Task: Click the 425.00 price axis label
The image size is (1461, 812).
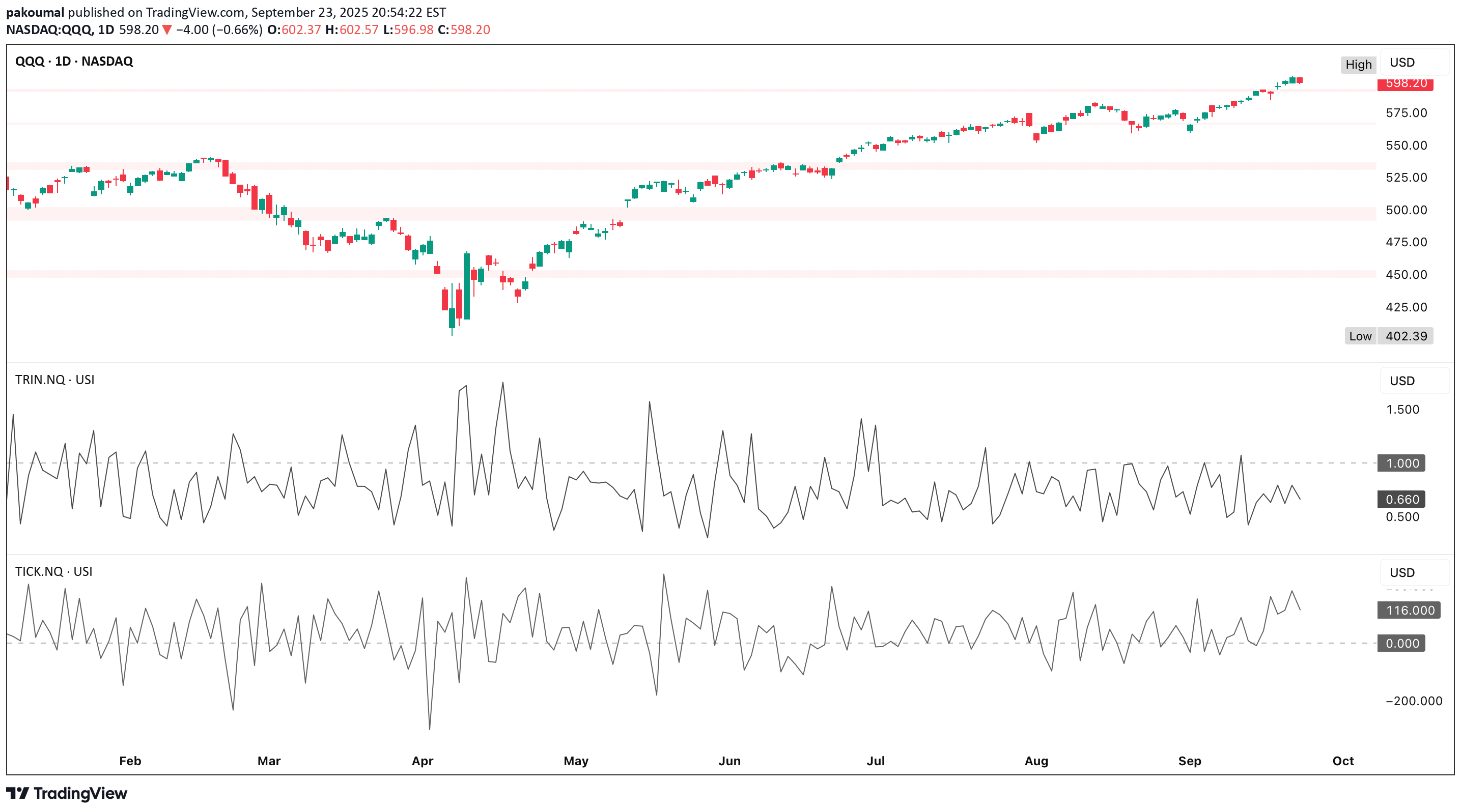Action: tap(1406, 307)
